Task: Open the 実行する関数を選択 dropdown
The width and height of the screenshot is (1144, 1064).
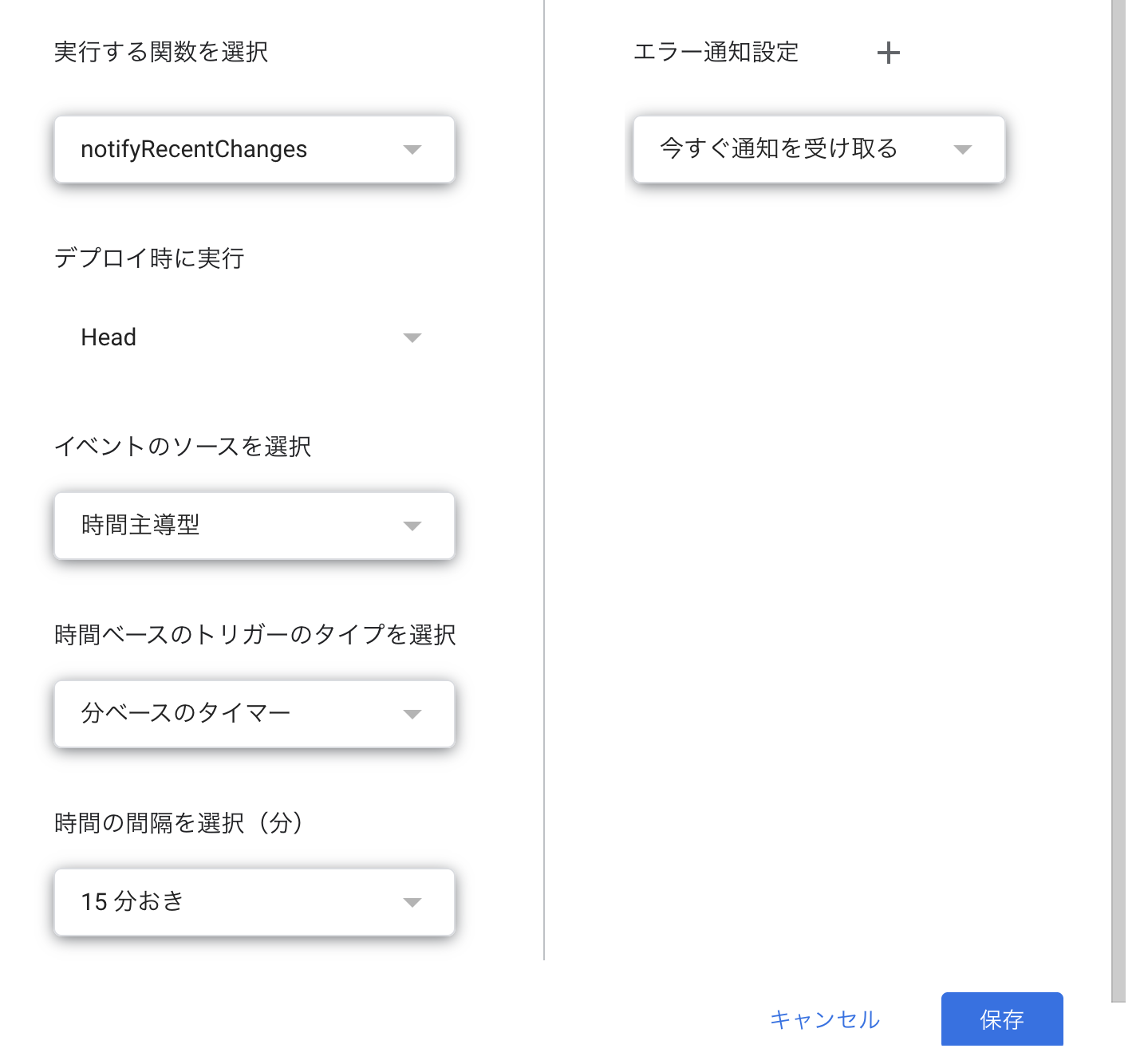Action: tap(254, 149)
